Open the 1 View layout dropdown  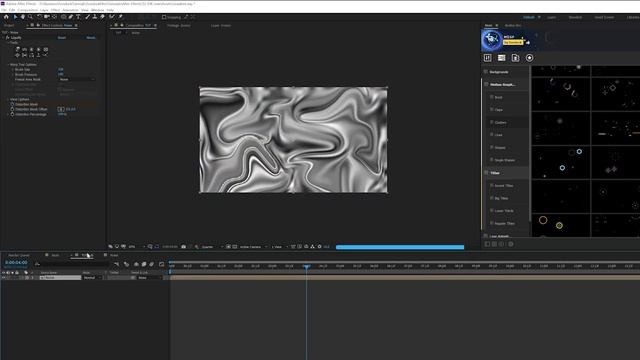coord(280,247)
